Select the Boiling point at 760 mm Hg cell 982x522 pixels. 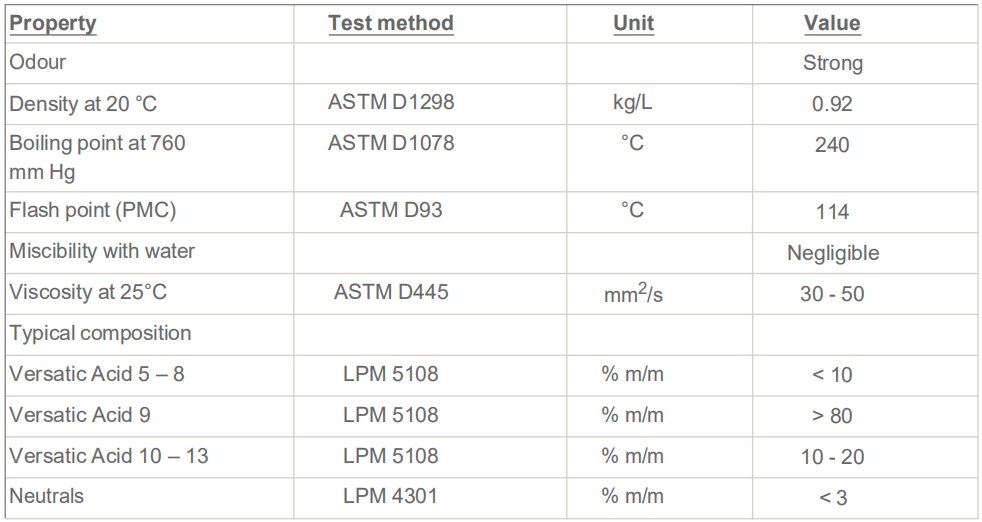[x=97, y=157]
